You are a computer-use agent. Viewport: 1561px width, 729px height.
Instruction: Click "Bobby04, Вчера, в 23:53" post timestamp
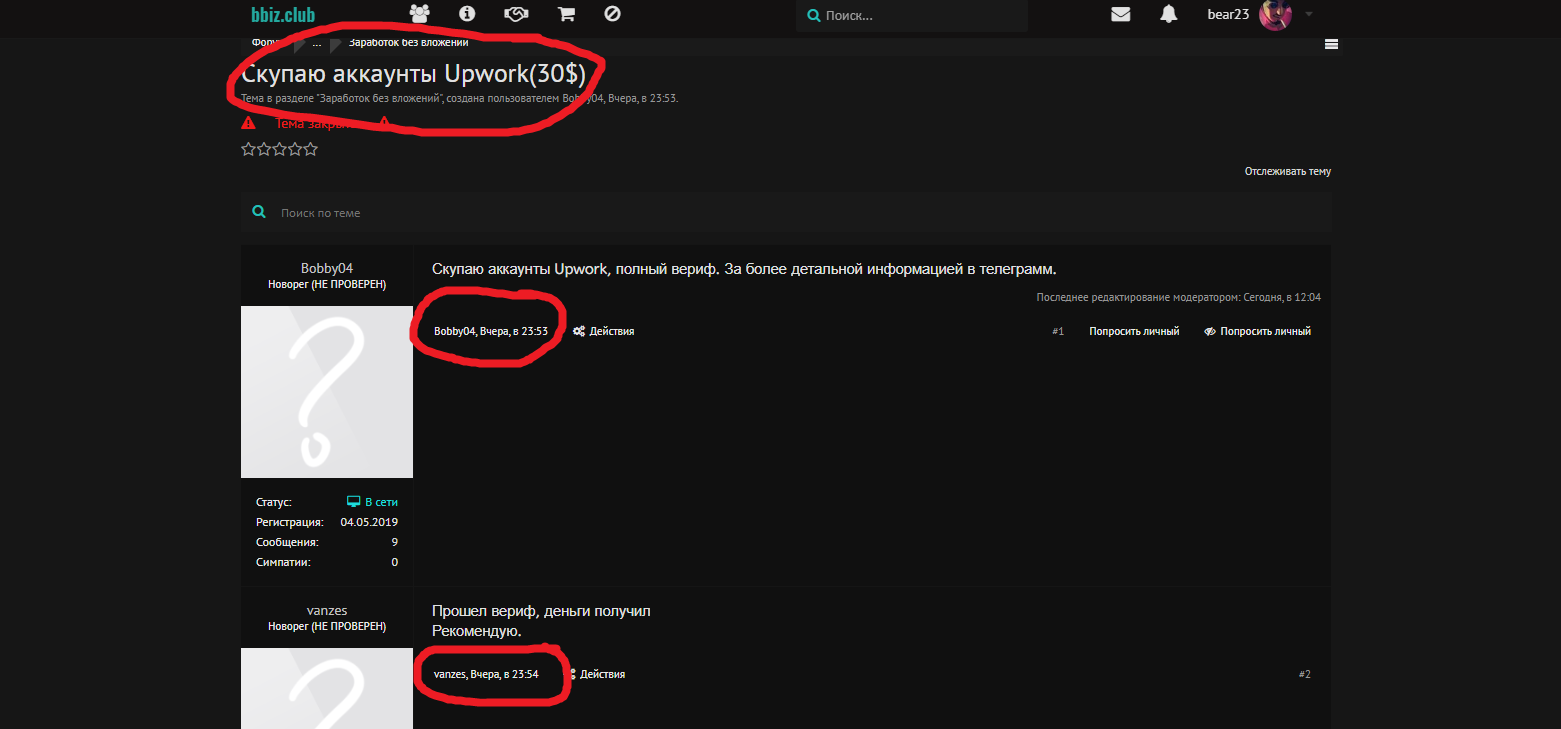[x=491, y=331]
